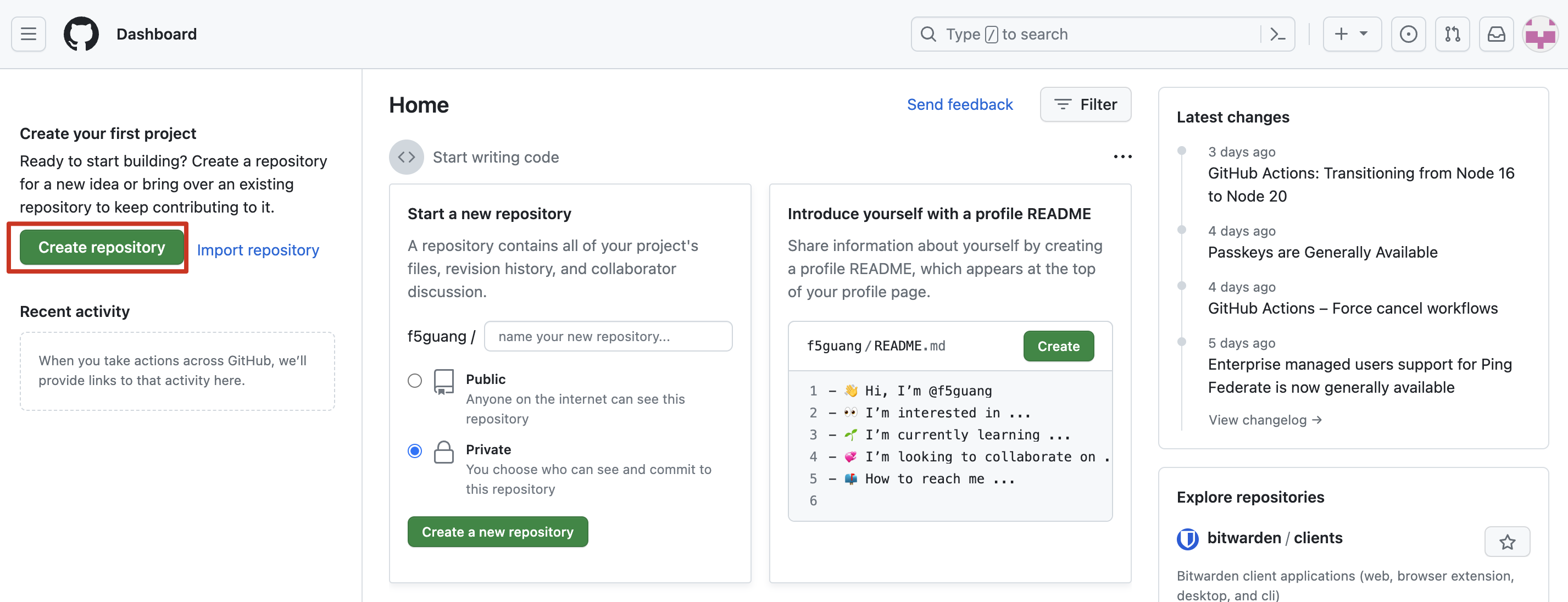Open Enterprise managed users Ping Federate entry

(1359, 376)
